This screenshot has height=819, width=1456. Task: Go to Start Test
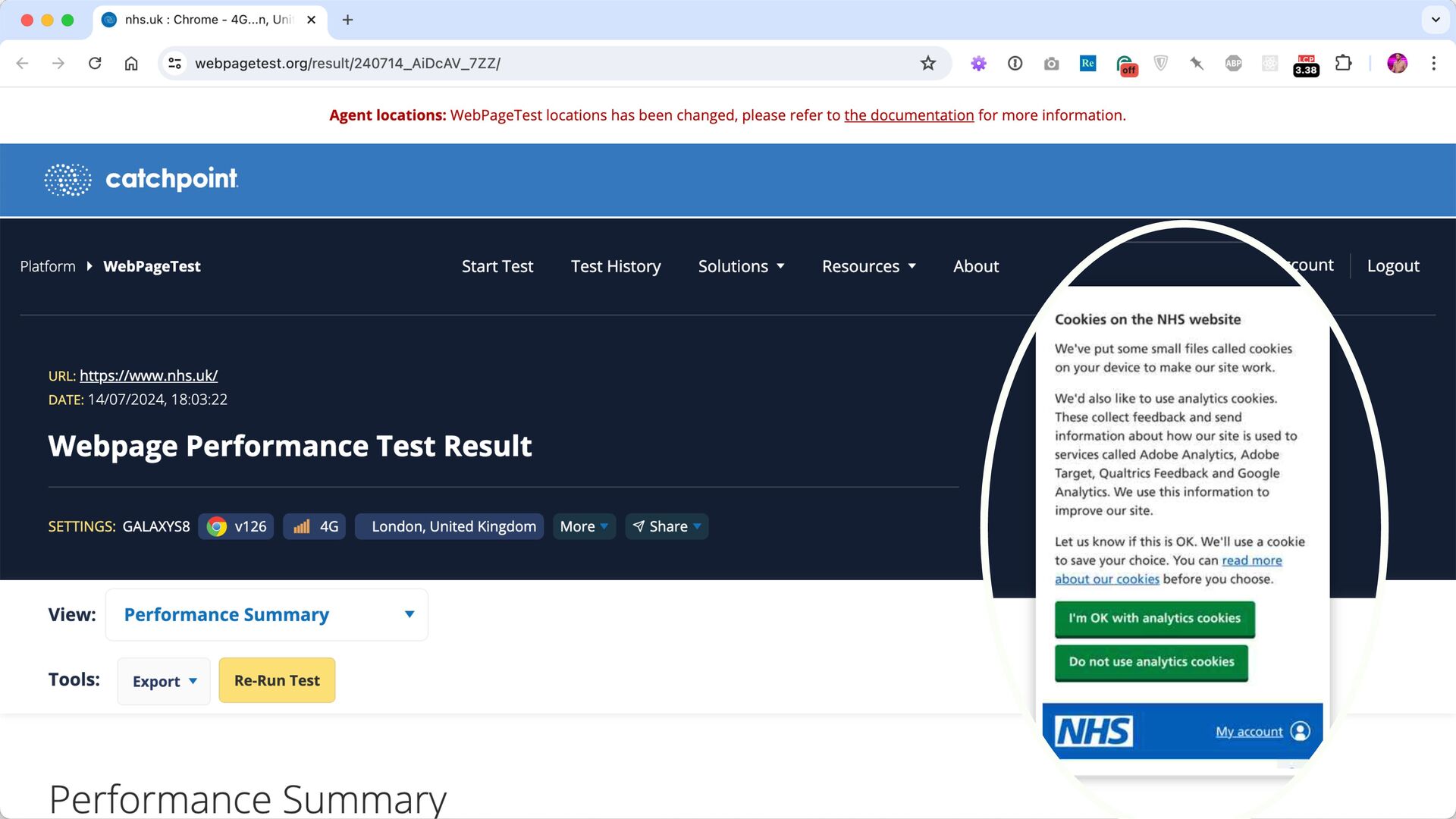pos(497,266)
